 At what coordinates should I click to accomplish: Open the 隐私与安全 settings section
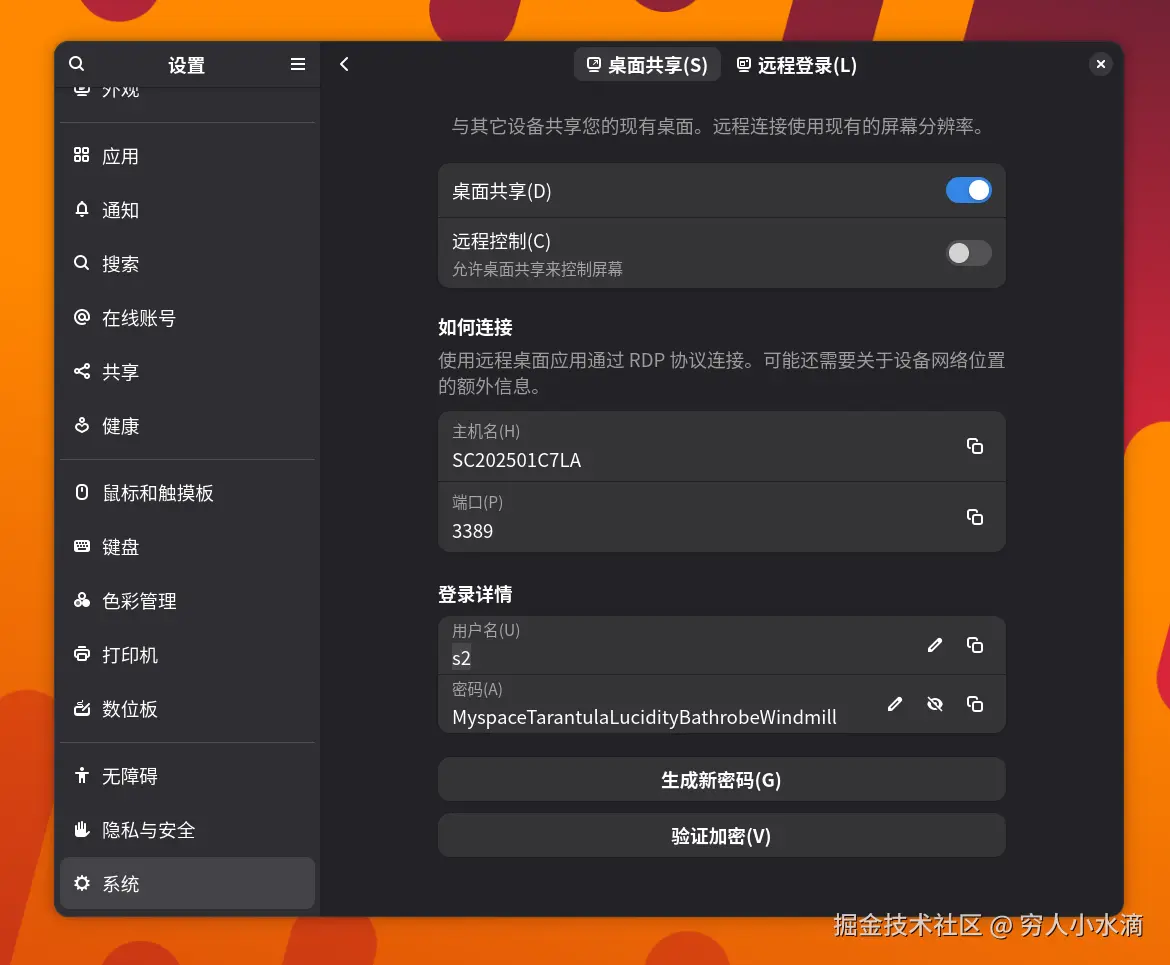[187, 830]
